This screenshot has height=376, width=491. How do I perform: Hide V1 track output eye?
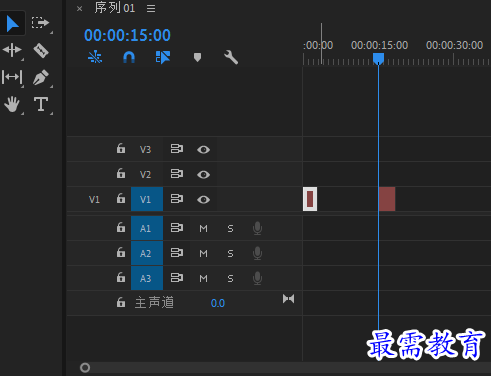(203, 200)
